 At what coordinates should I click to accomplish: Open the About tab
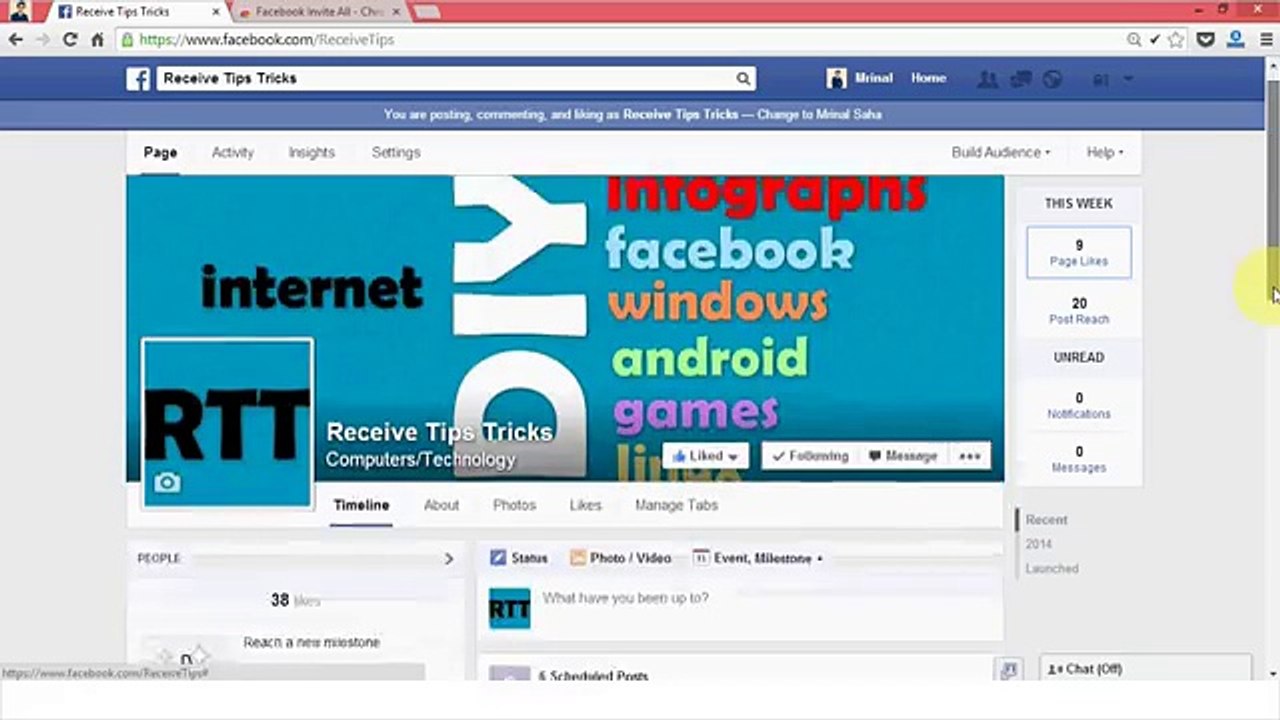coord(441,506)
